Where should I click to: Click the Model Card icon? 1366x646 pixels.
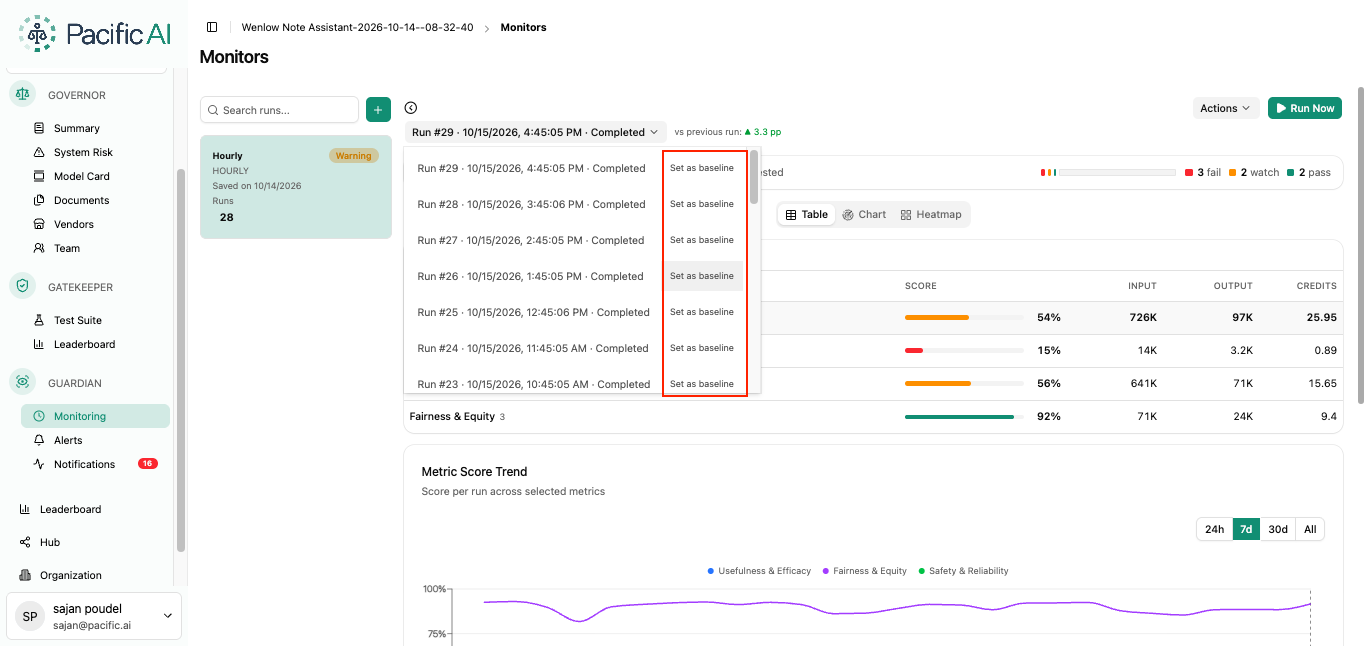coord(39,176)
